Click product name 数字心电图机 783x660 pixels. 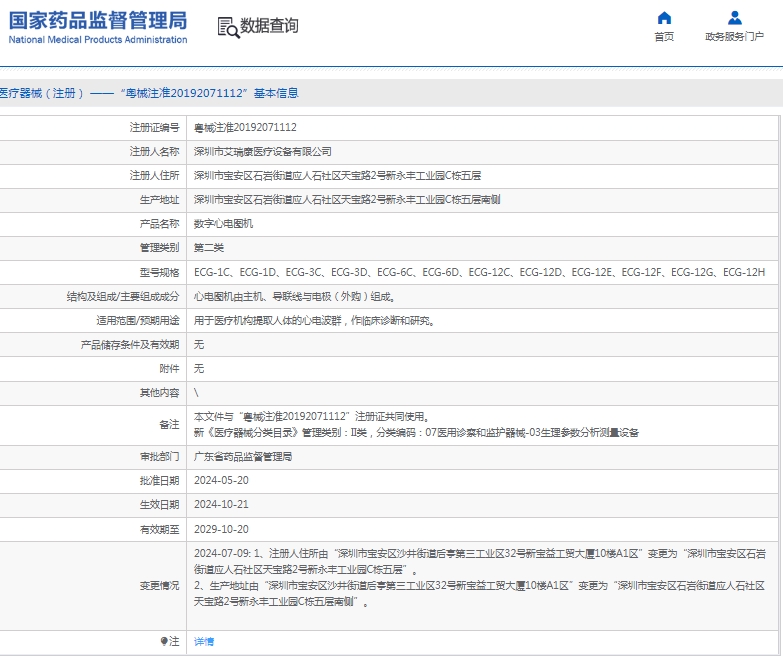point(223,224)
